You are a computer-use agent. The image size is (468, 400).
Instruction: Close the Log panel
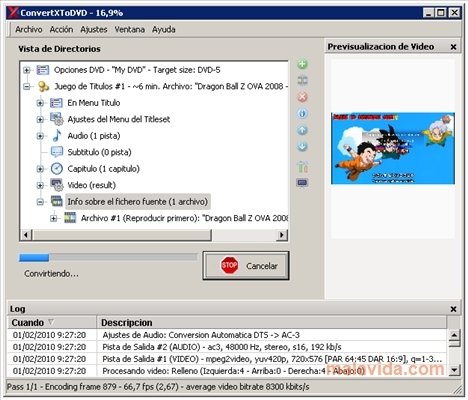453,309
